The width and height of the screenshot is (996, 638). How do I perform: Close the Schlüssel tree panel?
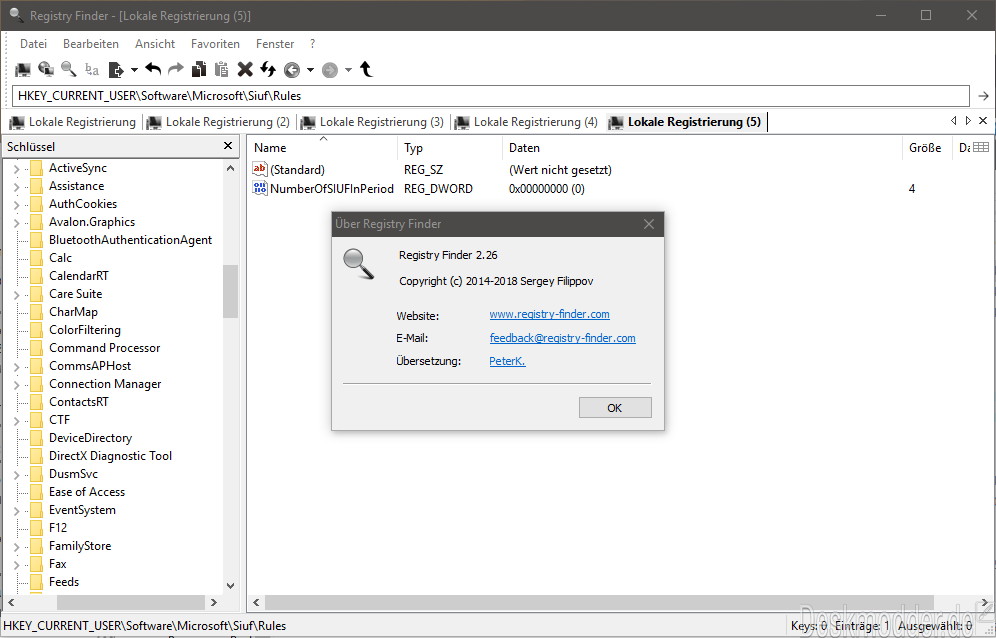point(228,146)
